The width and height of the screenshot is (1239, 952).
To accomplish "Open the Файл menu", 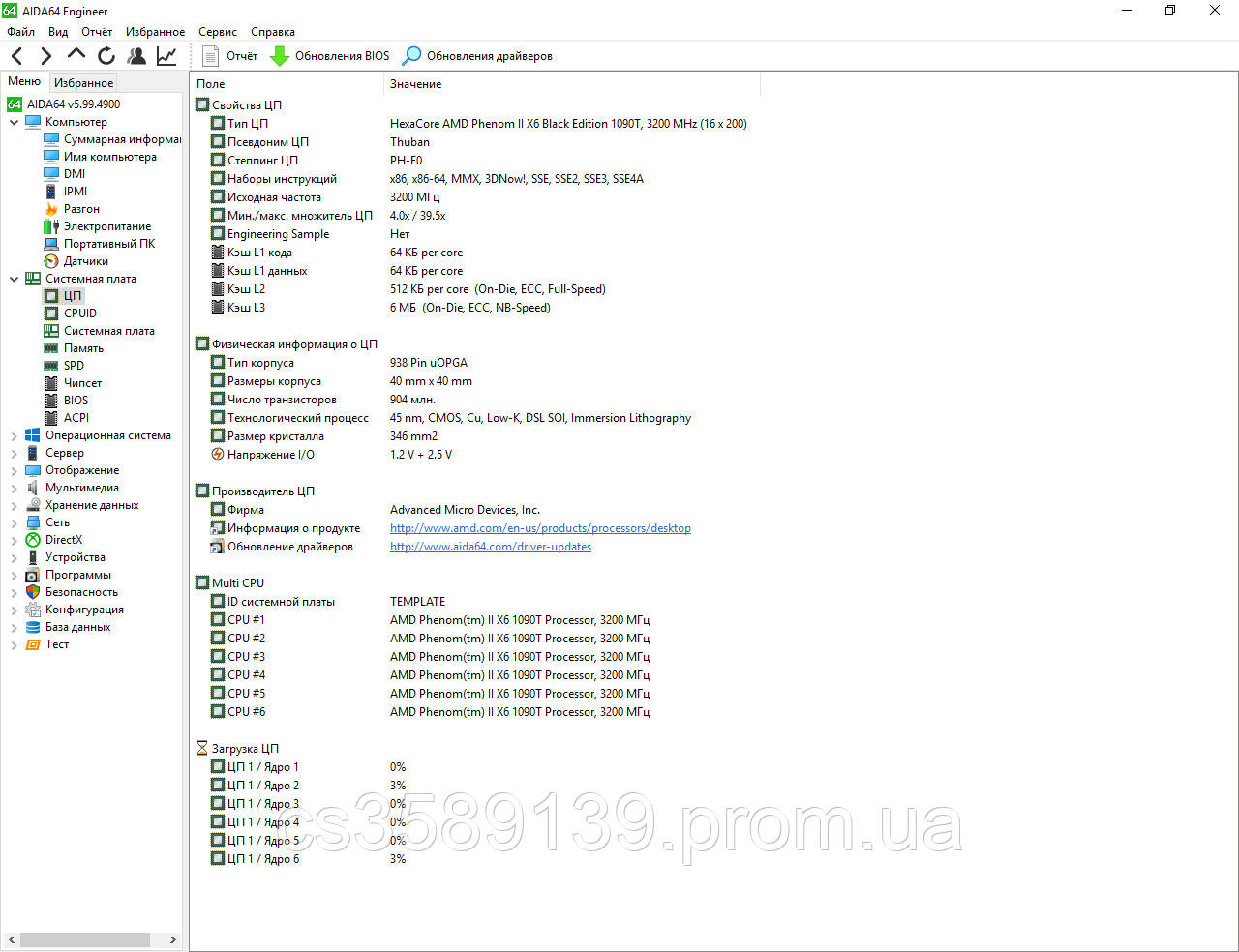I will tap(20, 32).
